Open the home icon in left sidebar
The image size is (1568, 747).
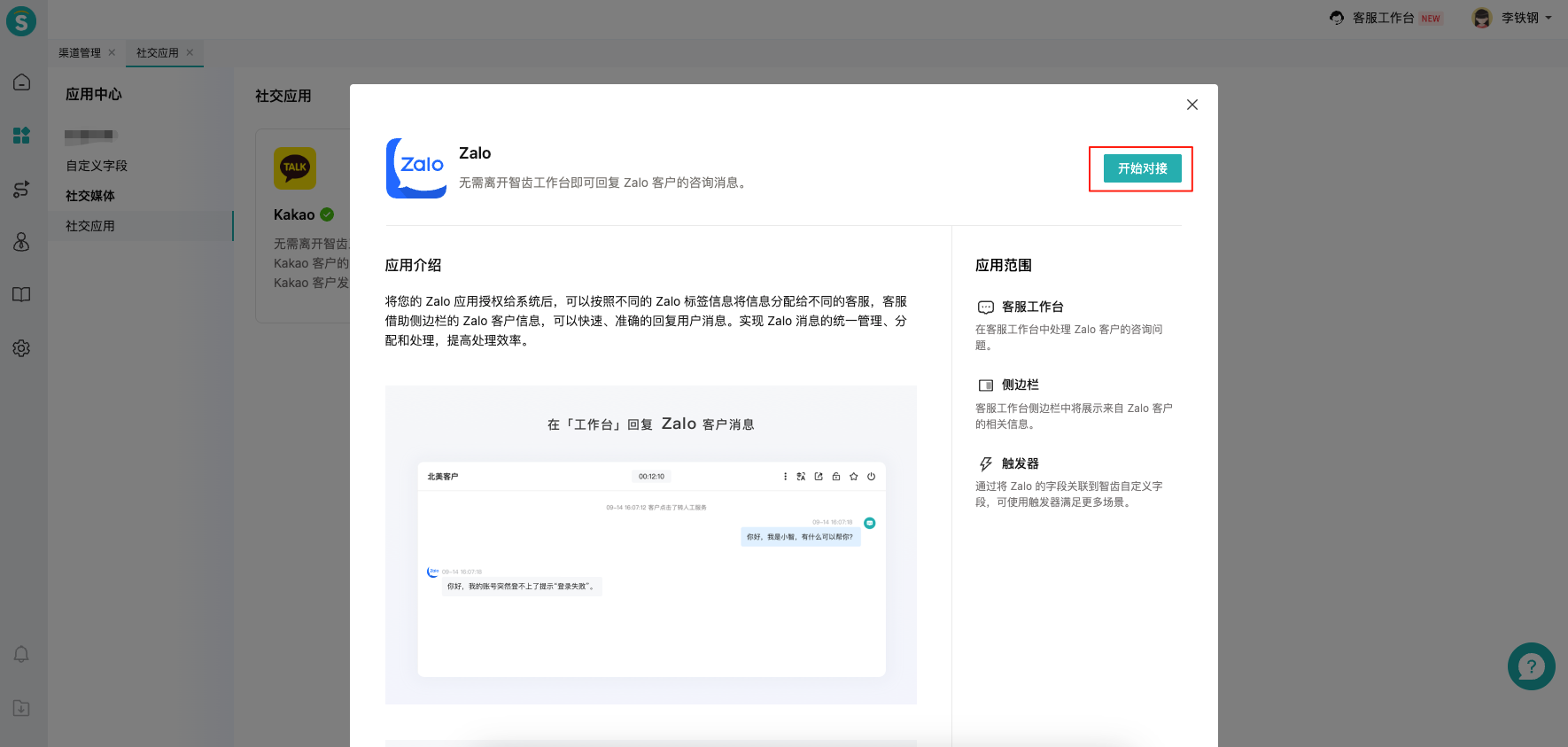[21, 82]
